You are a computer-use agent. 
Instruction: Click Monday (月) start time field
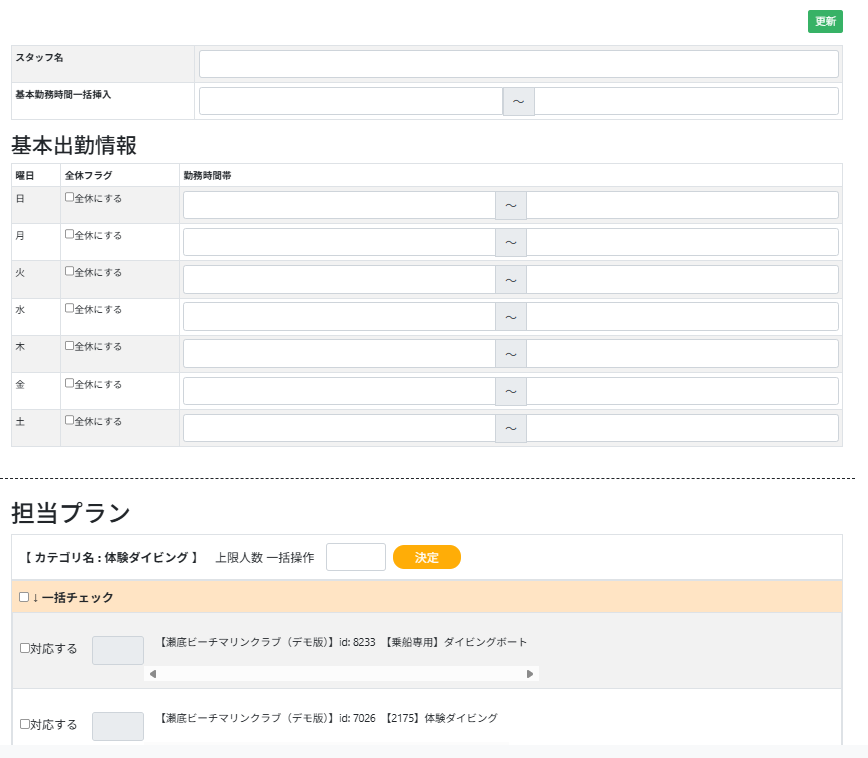pyautogui.click(x=339, y=242)
